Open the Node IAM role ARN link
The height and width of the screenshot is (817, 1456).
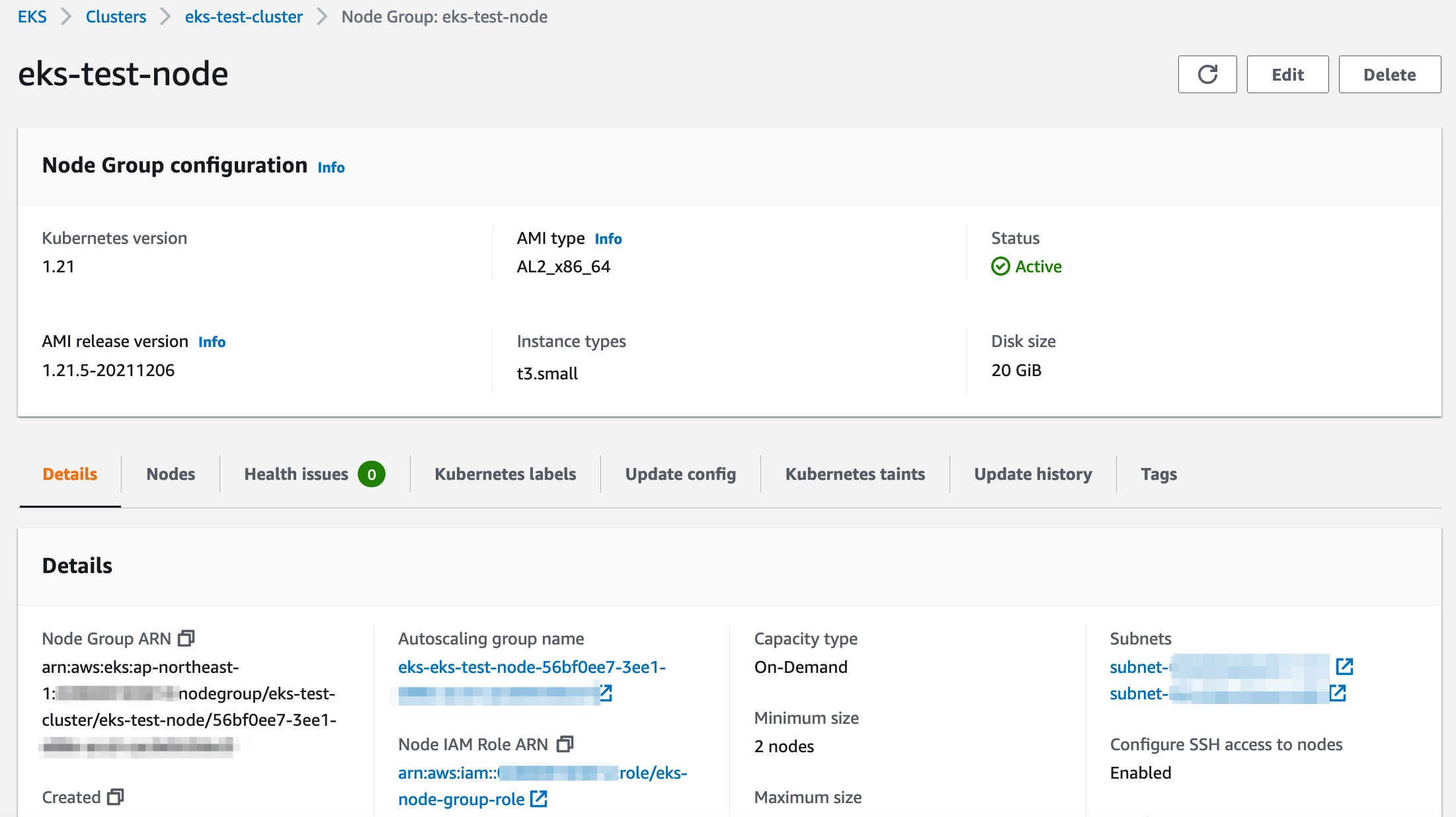542,786
